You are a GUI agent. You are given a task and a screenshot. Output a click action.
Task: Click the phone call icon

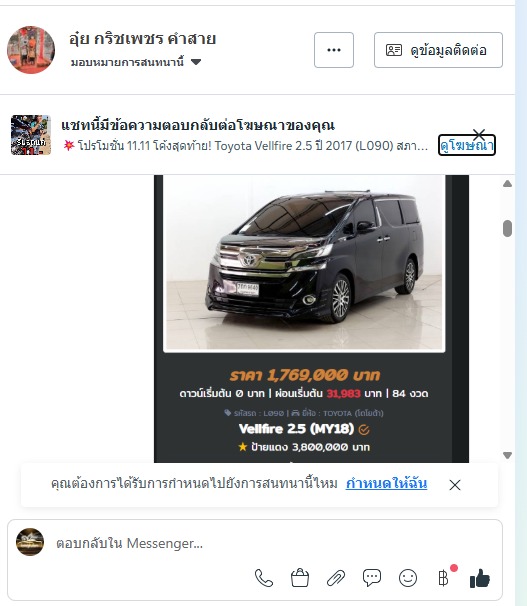click(264, 579)
